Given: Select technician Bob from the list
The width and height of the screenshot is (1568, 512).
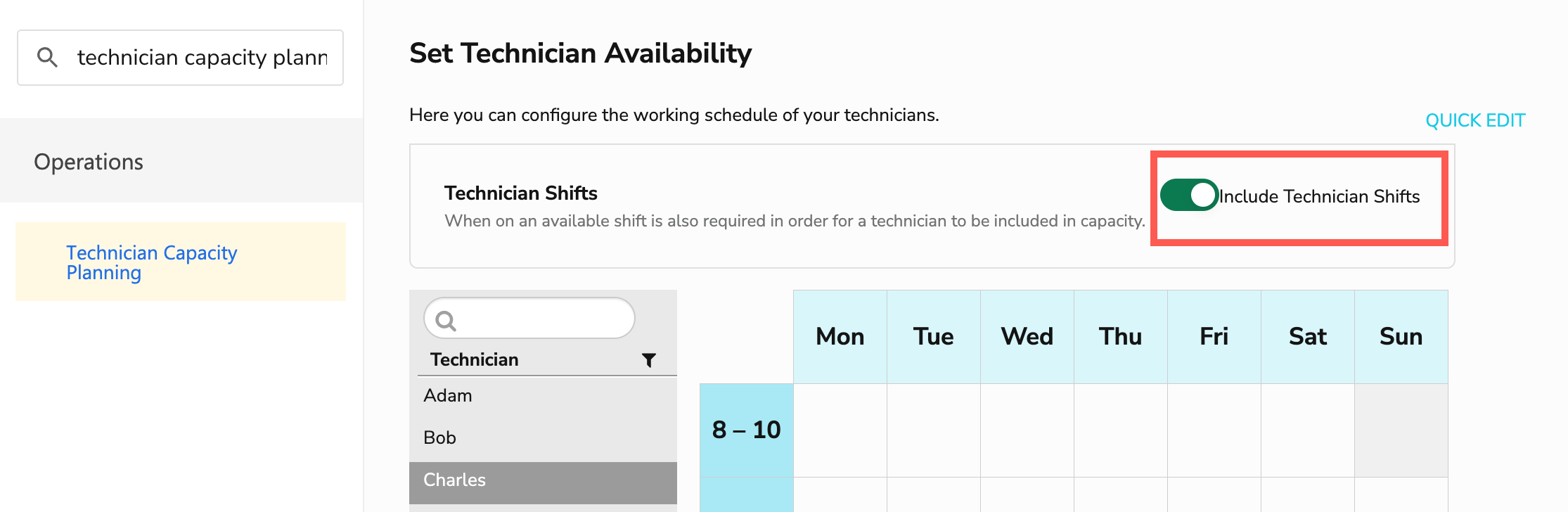Looking at the screenshot, I should coord(439,437).
